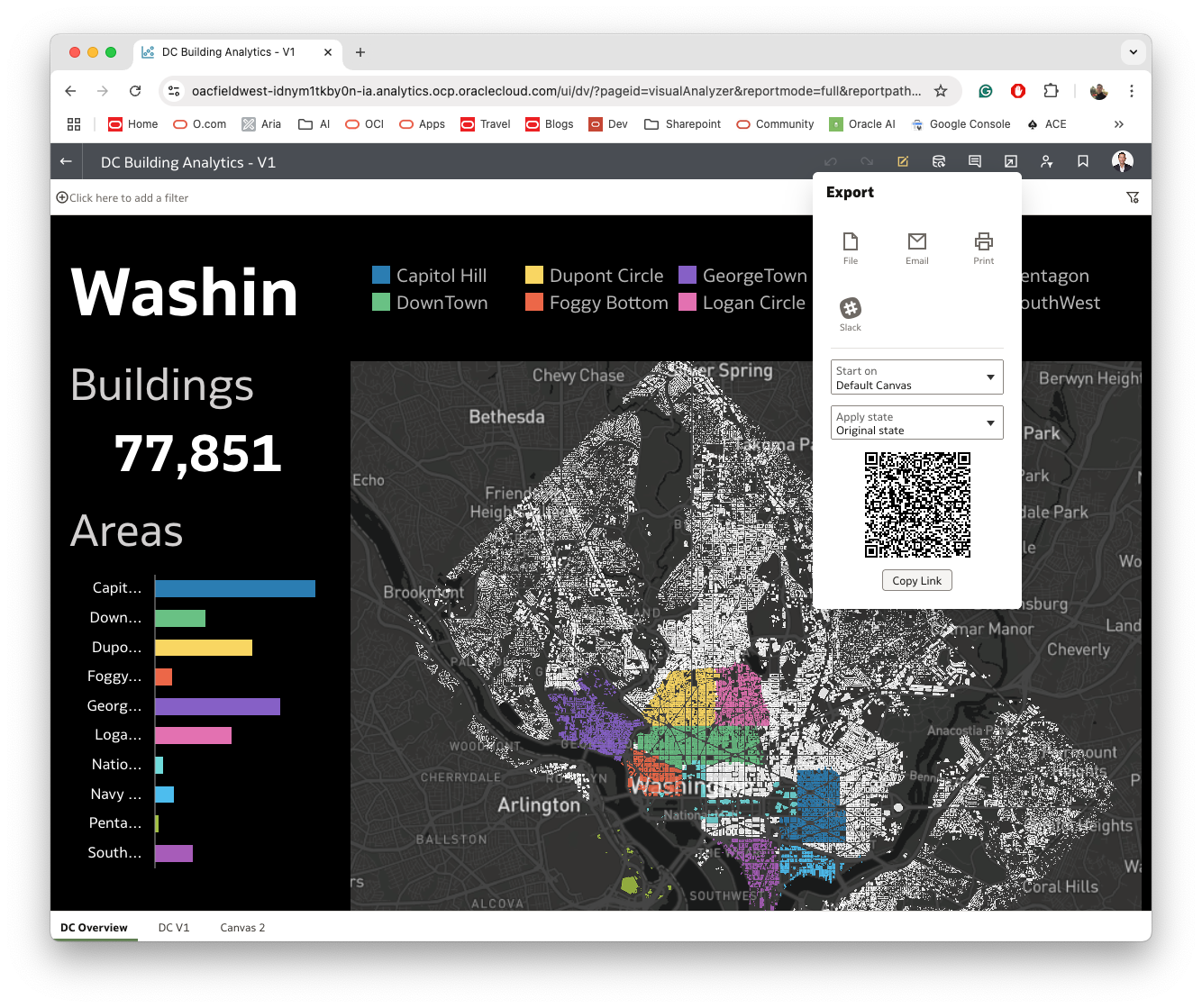Open the user profile avatar in workbook header
This screenshot has width=1202, height=1008.
point(1123,161)
